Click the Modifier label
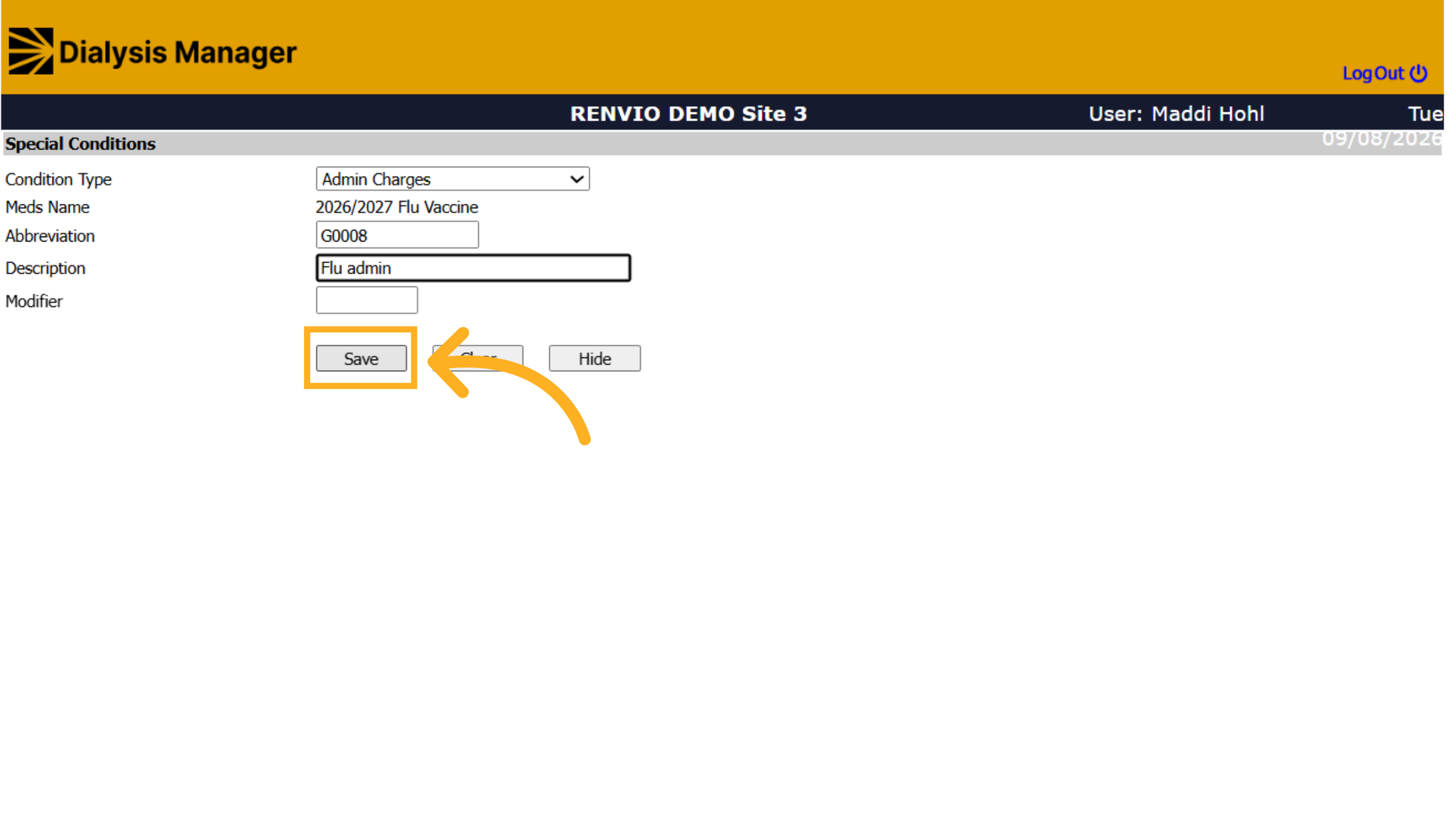Image resolution: width=1456 pixels, height=834 pixels. pos(34,301)
